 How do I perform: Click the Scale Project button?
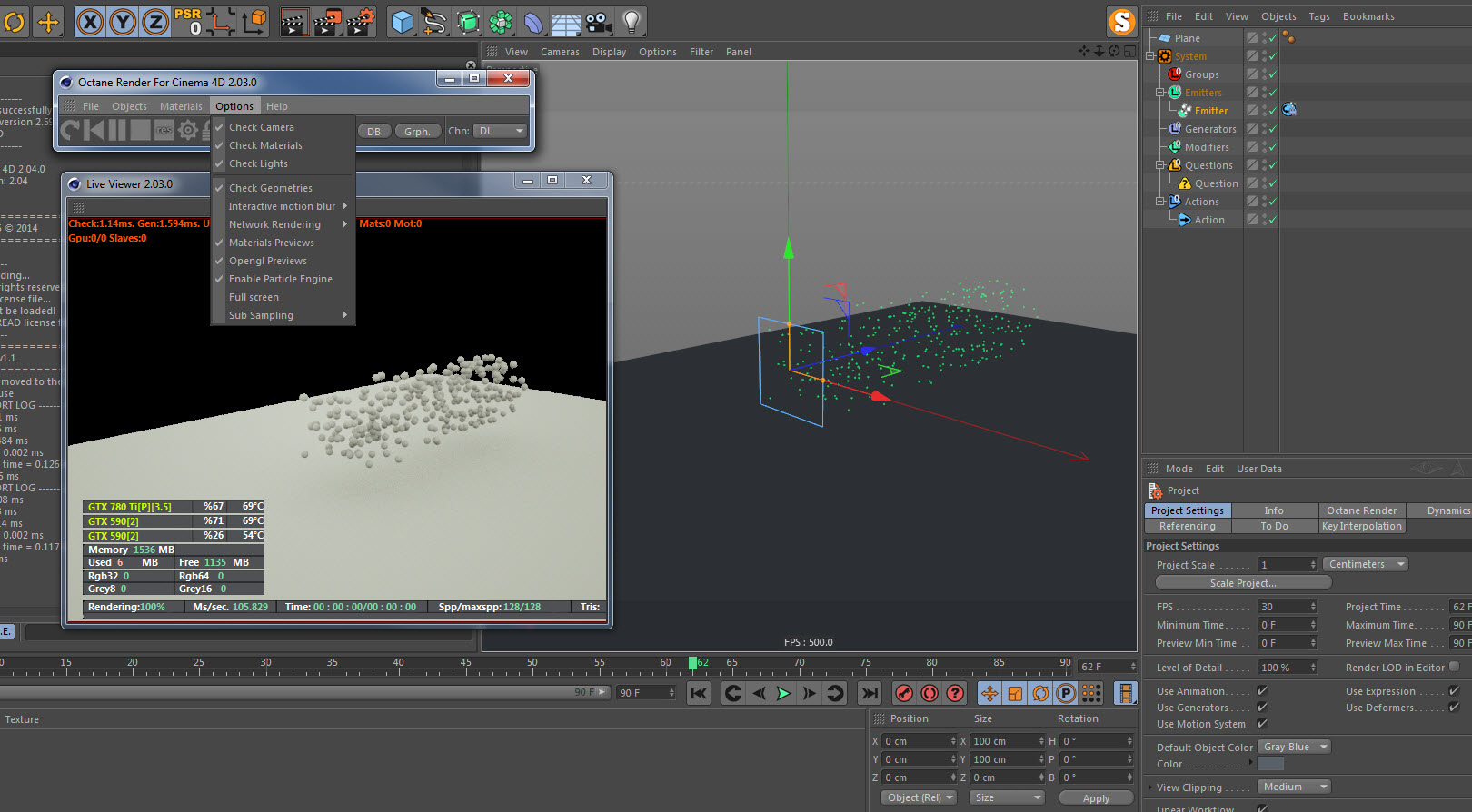(1242, 583)
